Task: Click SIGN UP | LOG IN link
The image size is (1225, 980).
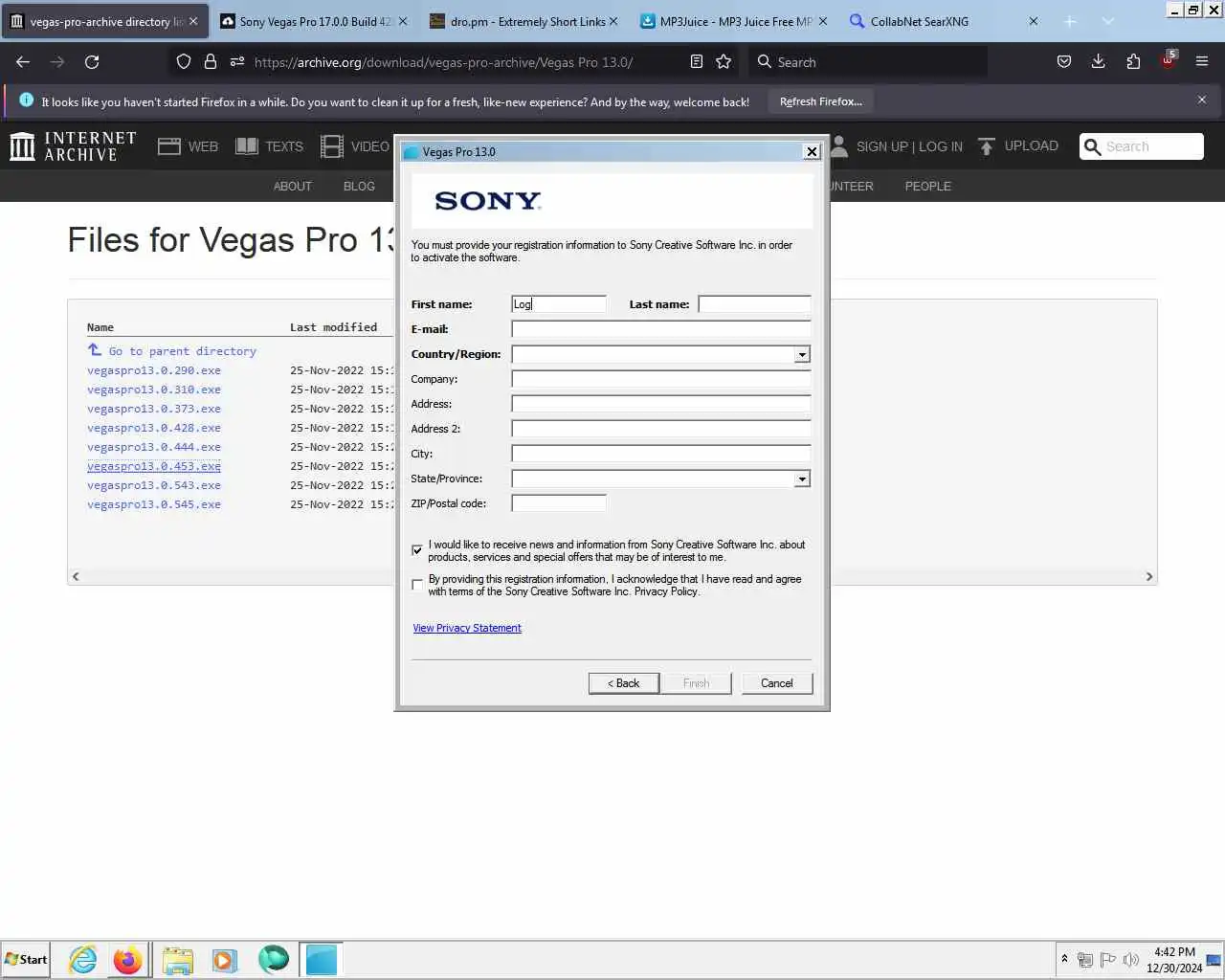Action: (x=909, y=146)
